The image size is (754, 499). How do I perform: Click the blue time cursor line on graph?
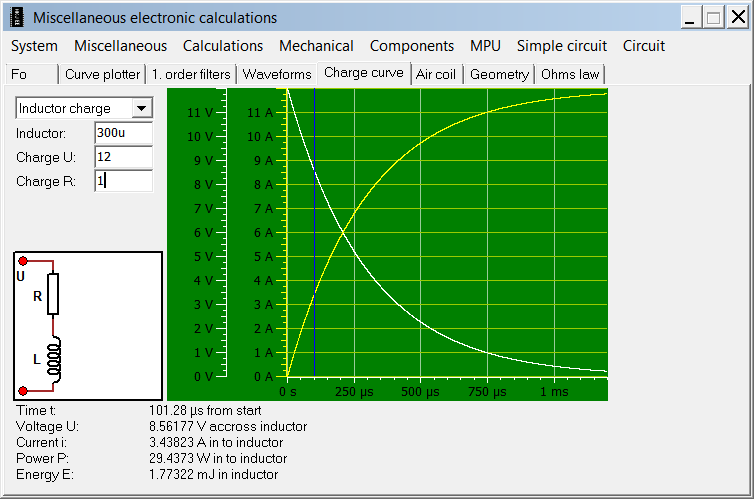pos(314,232)
